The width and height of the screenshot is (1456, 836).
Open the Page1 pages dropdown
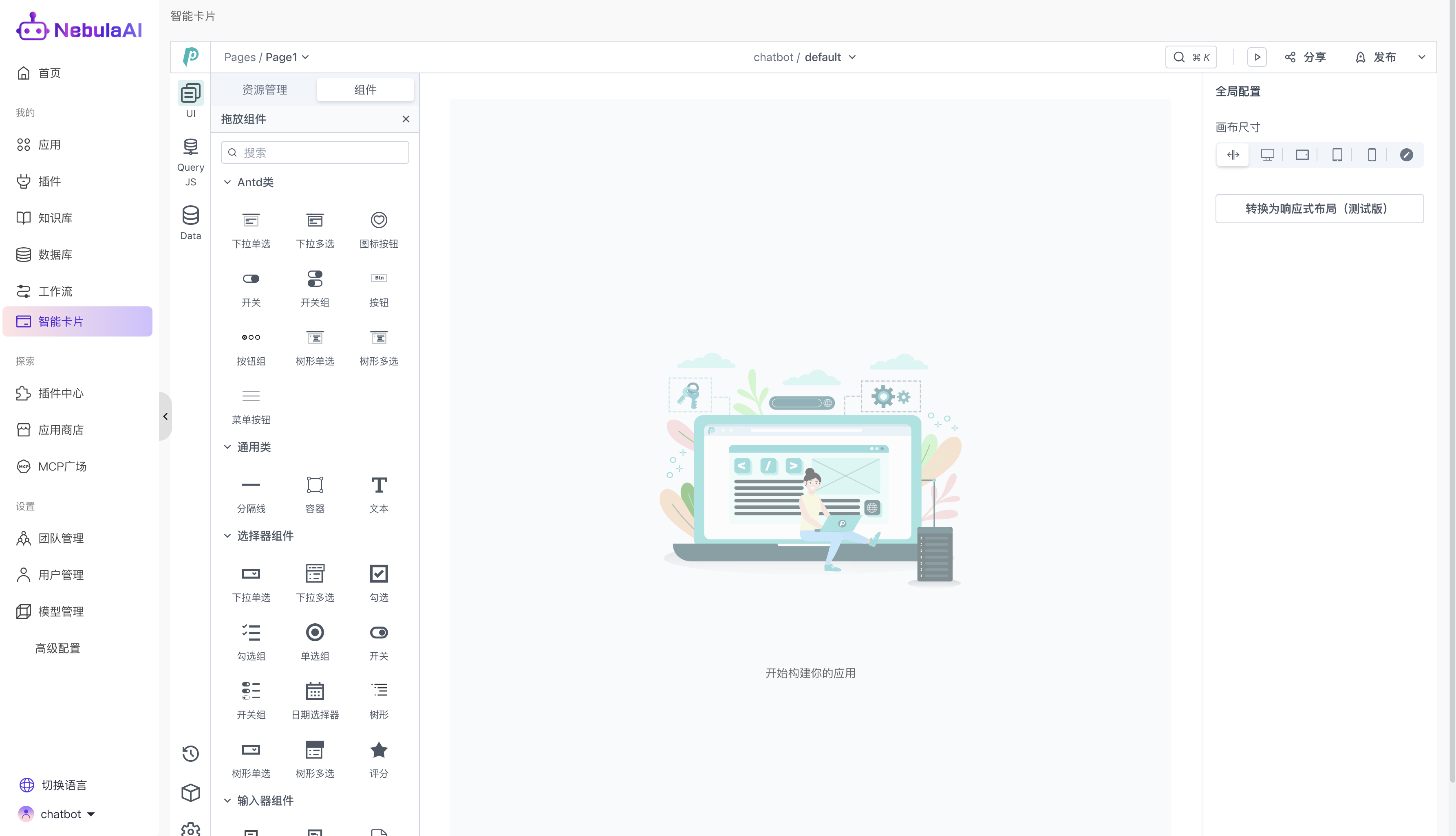(x=287, y=57)
